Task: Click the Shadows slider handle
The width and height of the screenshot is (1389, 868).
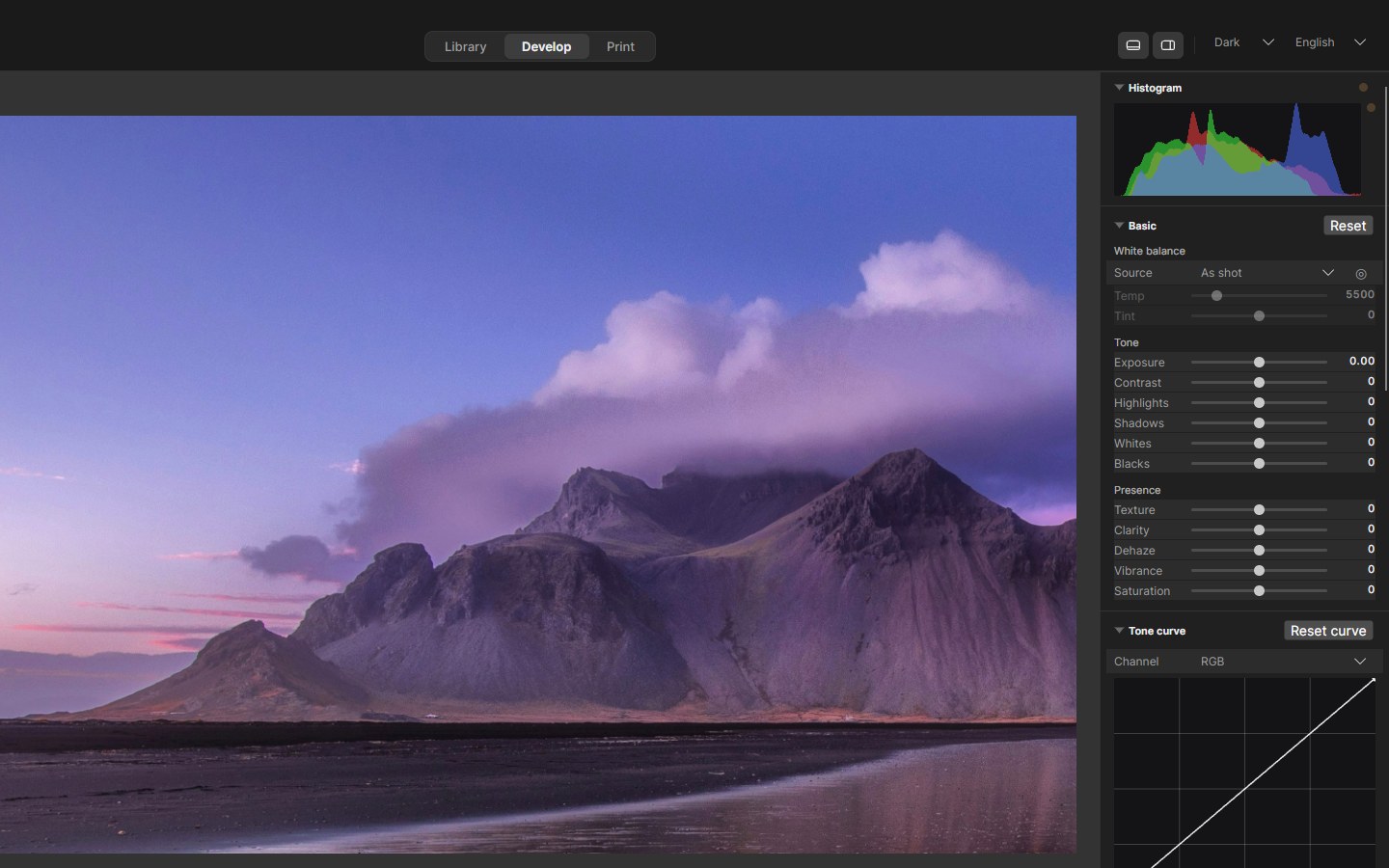Action: pyautogui.click(x=1259, y=423)
